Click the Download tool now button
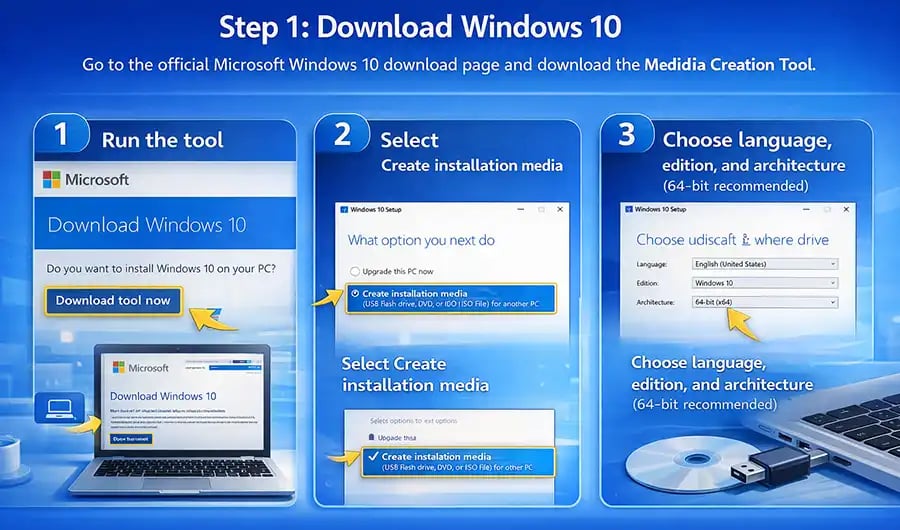This screenshot has width=900, height=530. point(114,301)
